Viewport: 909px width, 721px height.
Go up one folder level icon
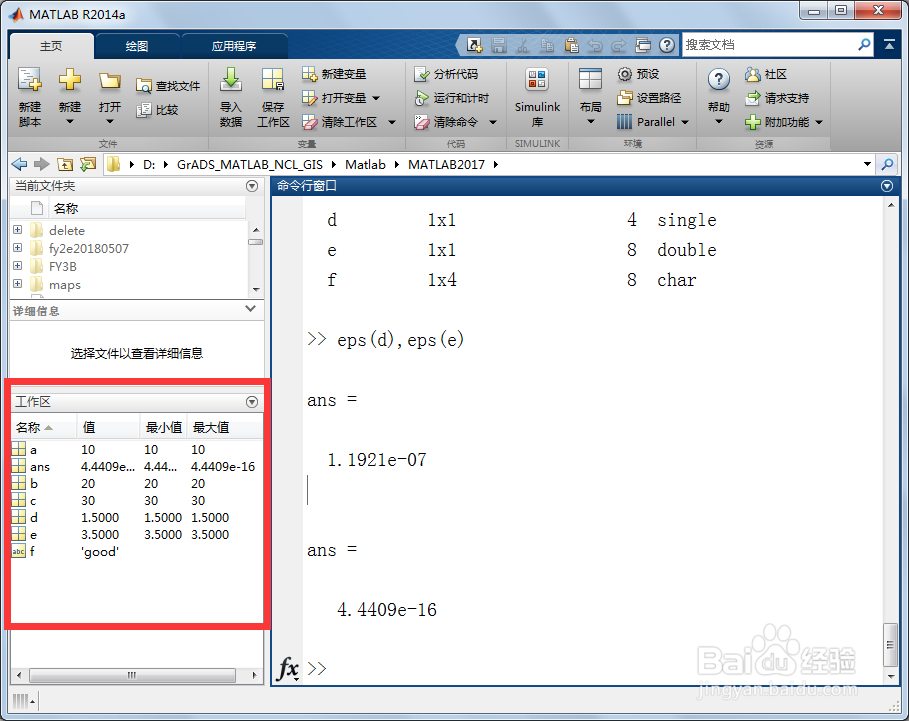[65, 165]
